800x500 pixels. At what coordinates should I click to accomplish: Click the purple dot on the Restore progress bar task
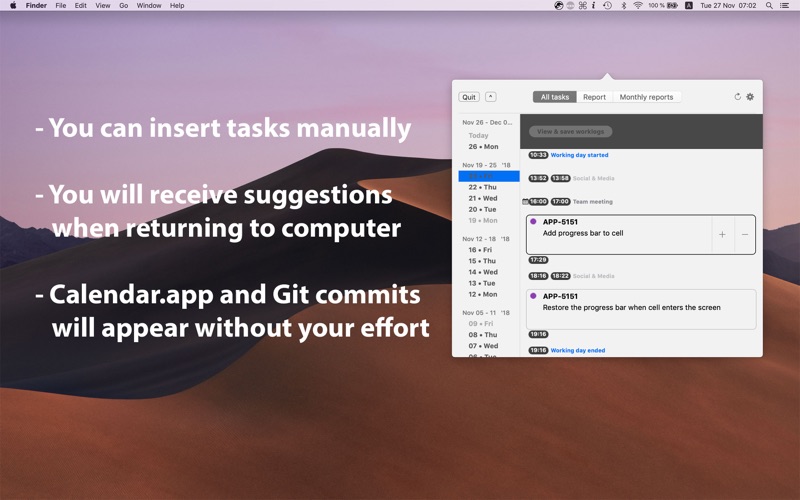pyautogui.click(x=533, y=296)
